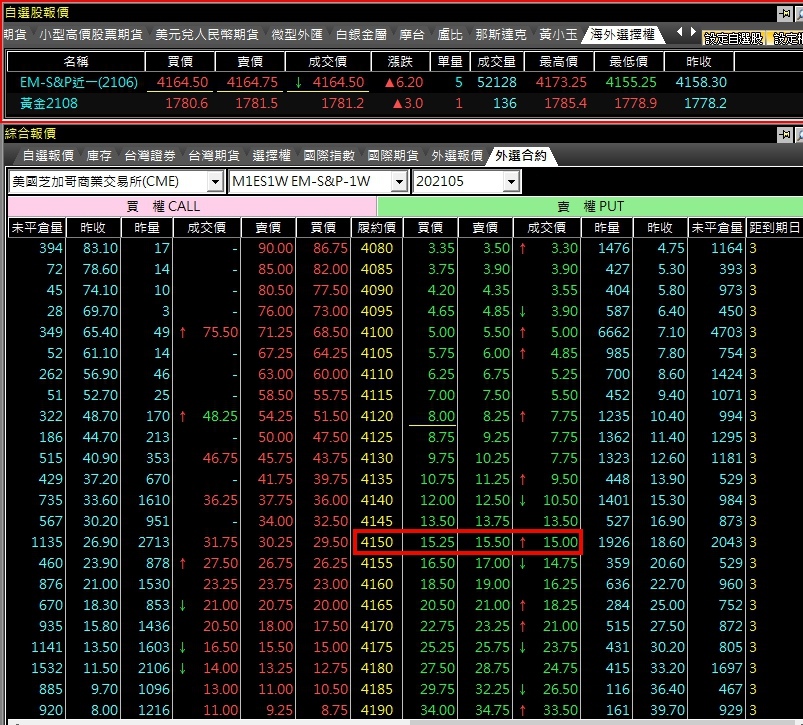The image size is (803, 725).
Task: Click the 限約價 strike column header
Action: [x=376, y=227]
